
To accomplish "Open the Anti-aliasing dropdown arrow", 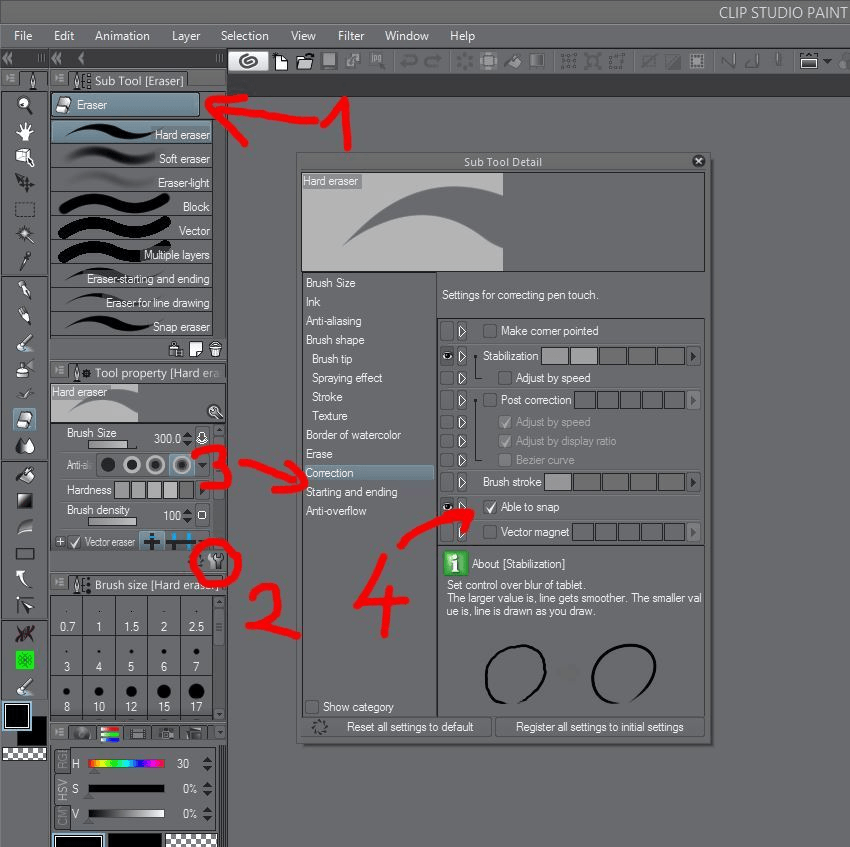I will click(203, 465).
